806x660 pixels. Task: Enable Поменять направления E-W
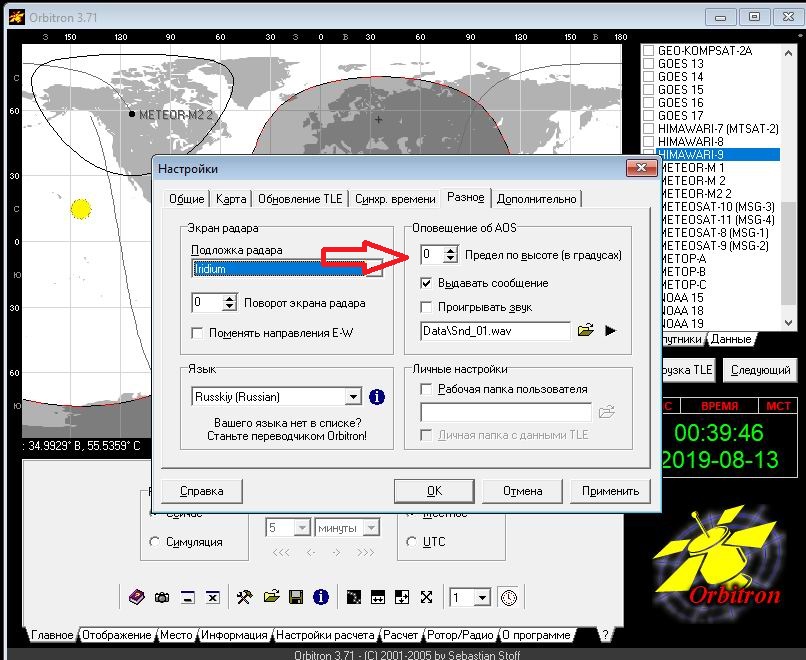(197, 333)
